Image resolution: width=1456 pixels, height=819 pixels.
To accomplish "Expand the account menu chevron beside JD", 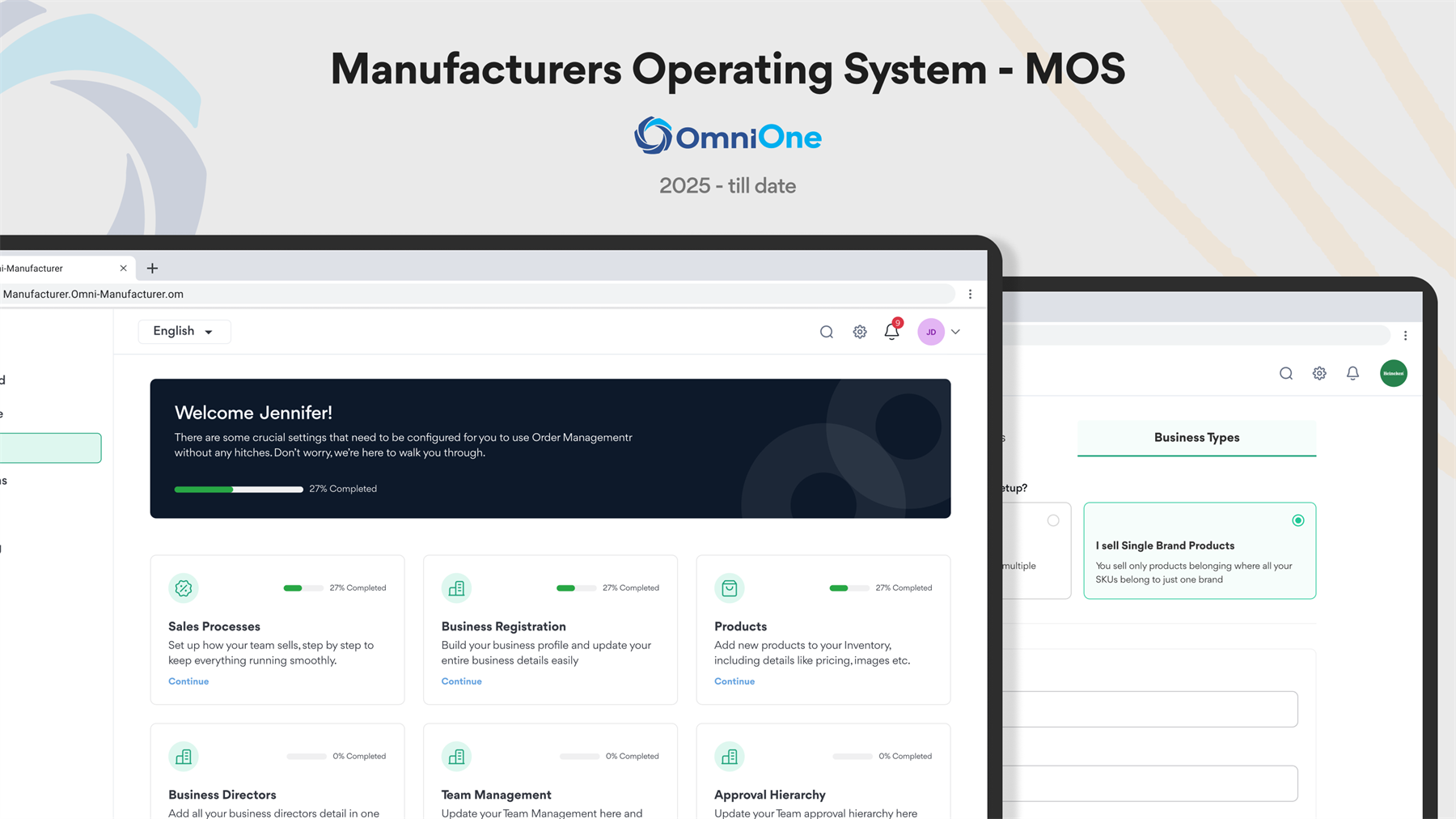I will coord(955,332).
